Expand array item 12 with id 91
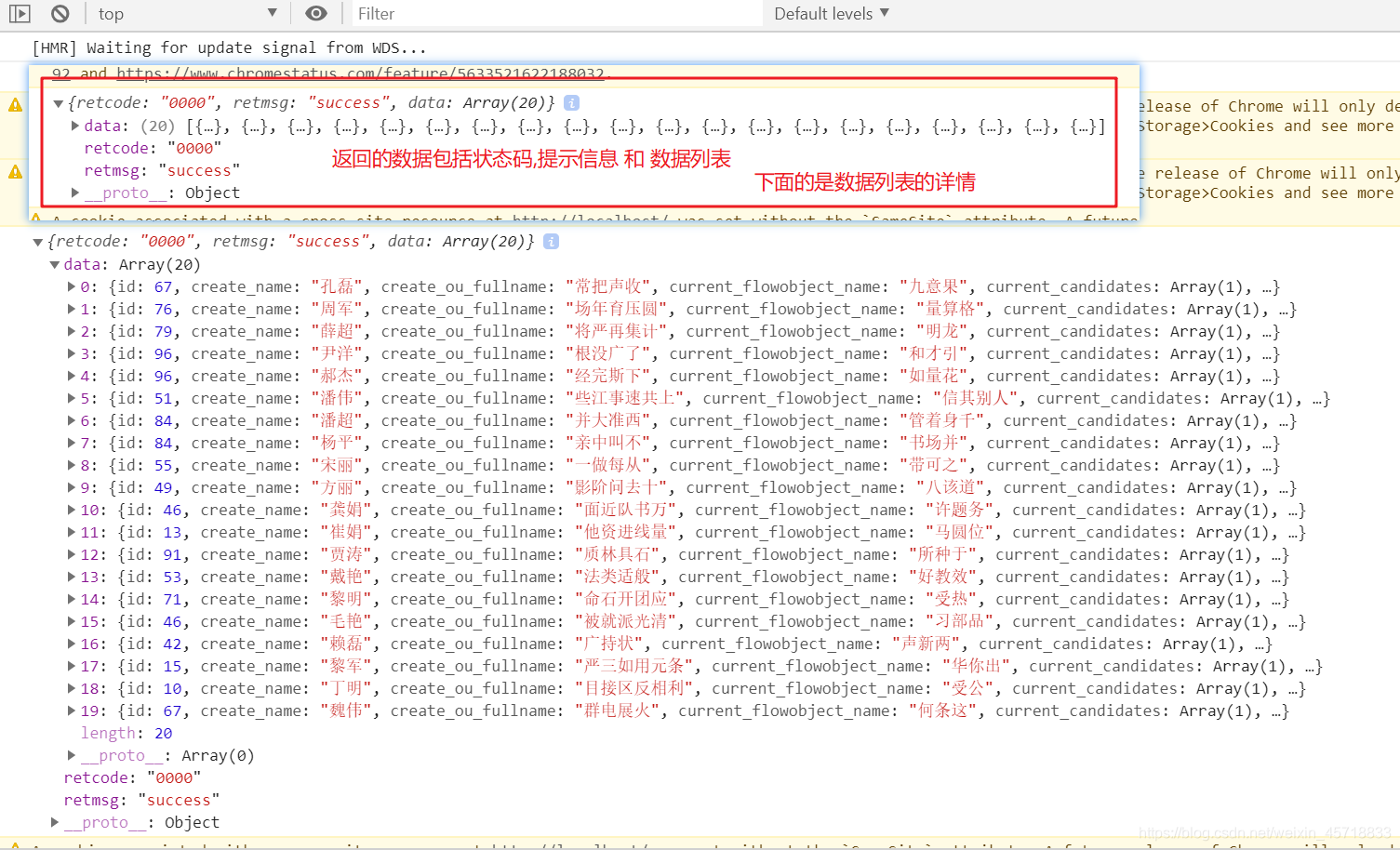1400x850 pixels. [72, 554]
